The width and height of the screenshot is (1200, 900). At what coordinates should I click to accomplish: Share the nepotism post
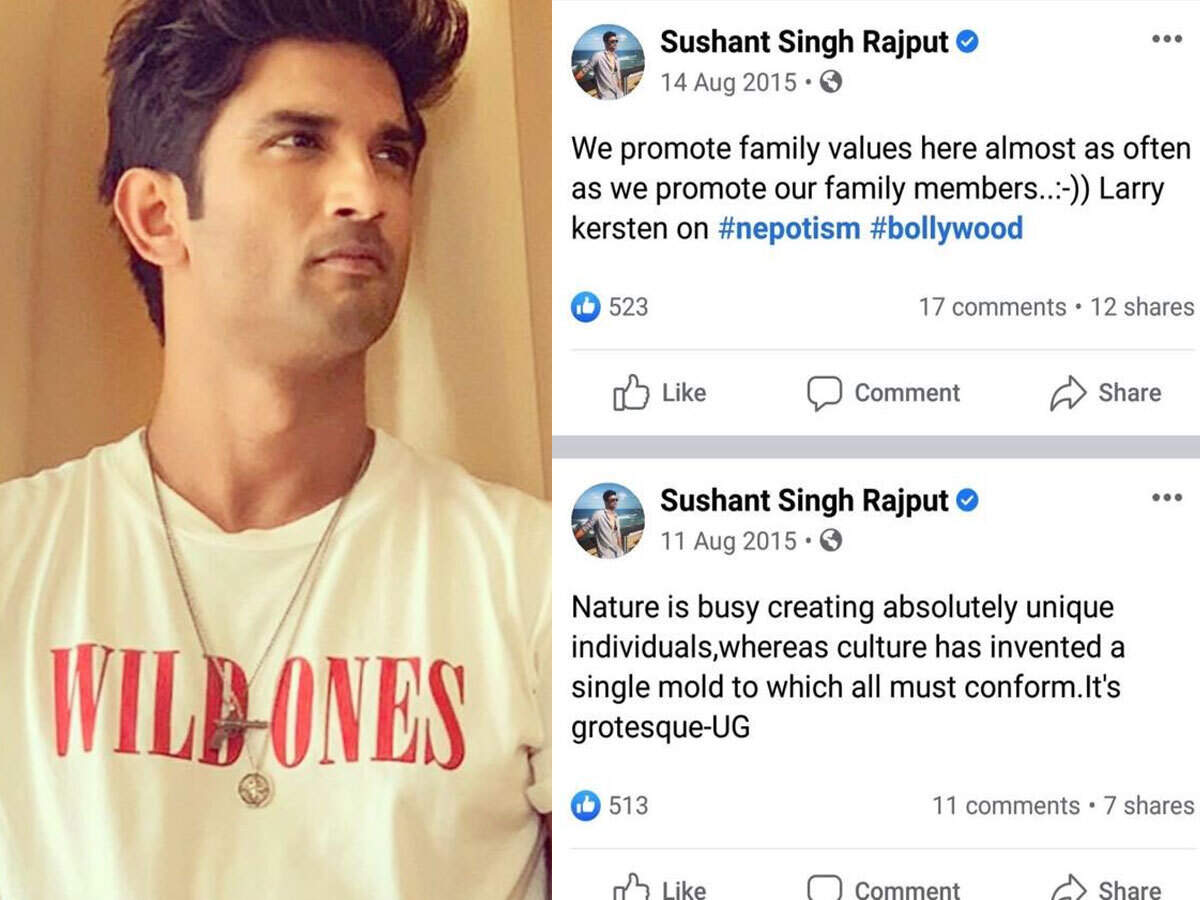1105,393
